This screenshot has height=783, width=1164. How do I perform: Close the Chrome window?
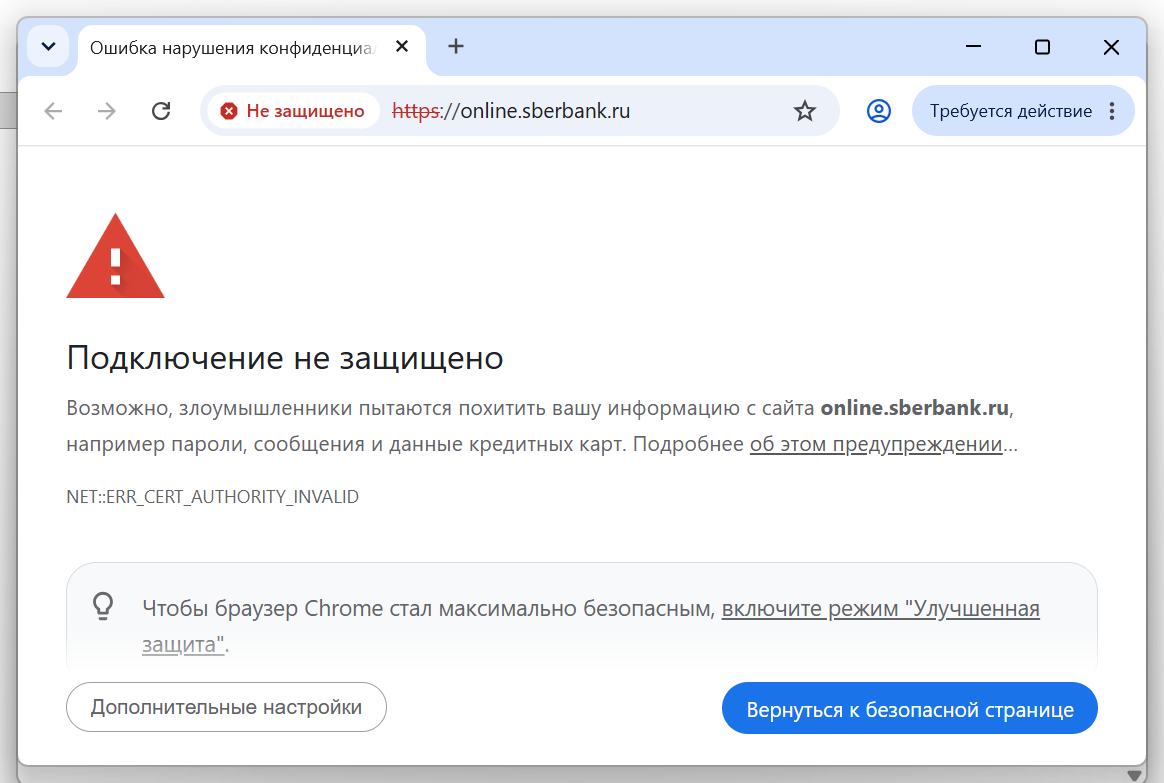point(1111,47)
